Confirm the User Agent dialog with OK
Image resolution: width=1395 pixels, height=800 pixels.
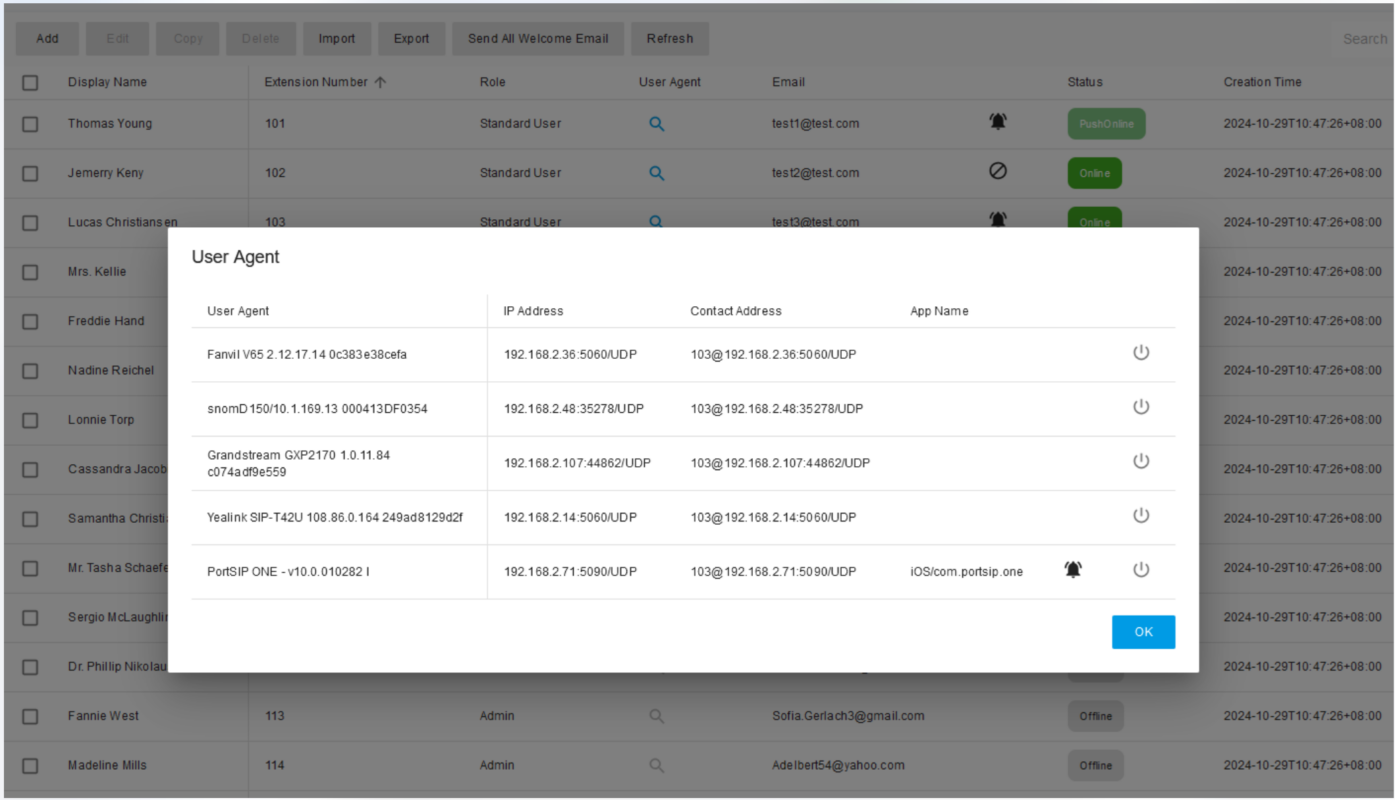tap(1143, 631)
